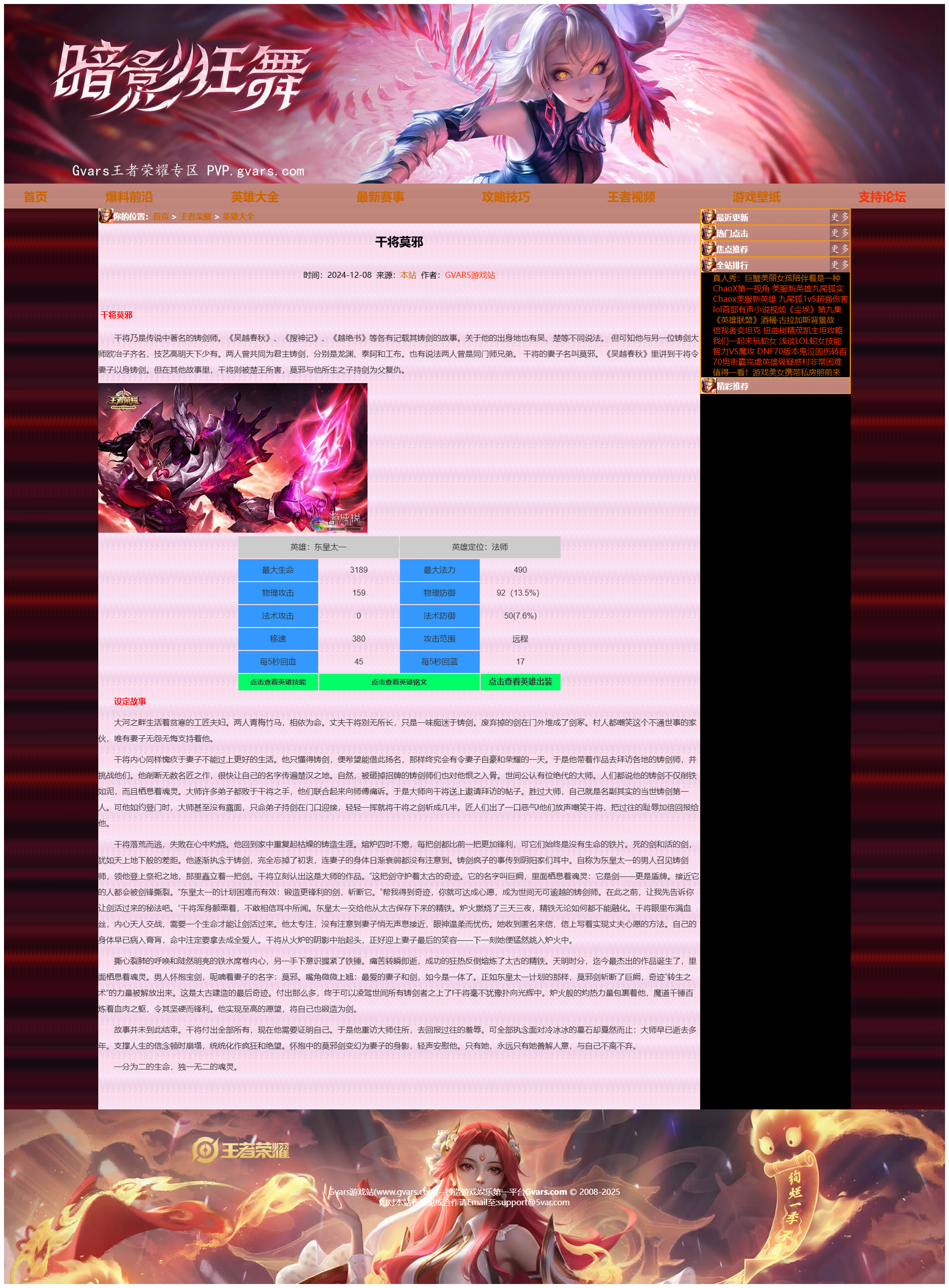Open 更多 for 焦点推荐 section
949x1288 pixels.
point(839,249)
